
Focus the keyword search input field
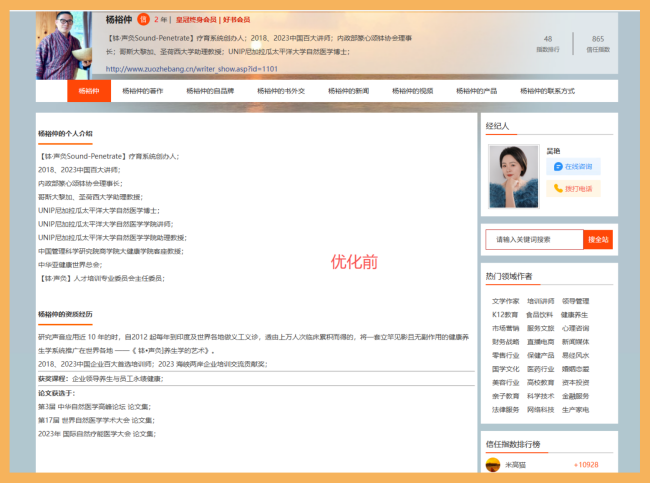(x=533, y=240)
